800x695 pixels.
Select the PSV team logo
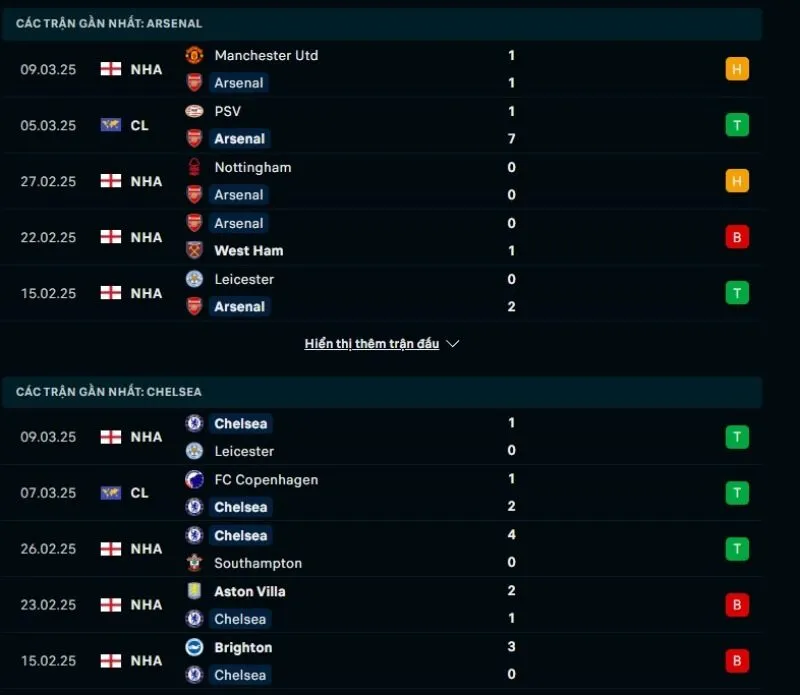(x=192, y=112)
